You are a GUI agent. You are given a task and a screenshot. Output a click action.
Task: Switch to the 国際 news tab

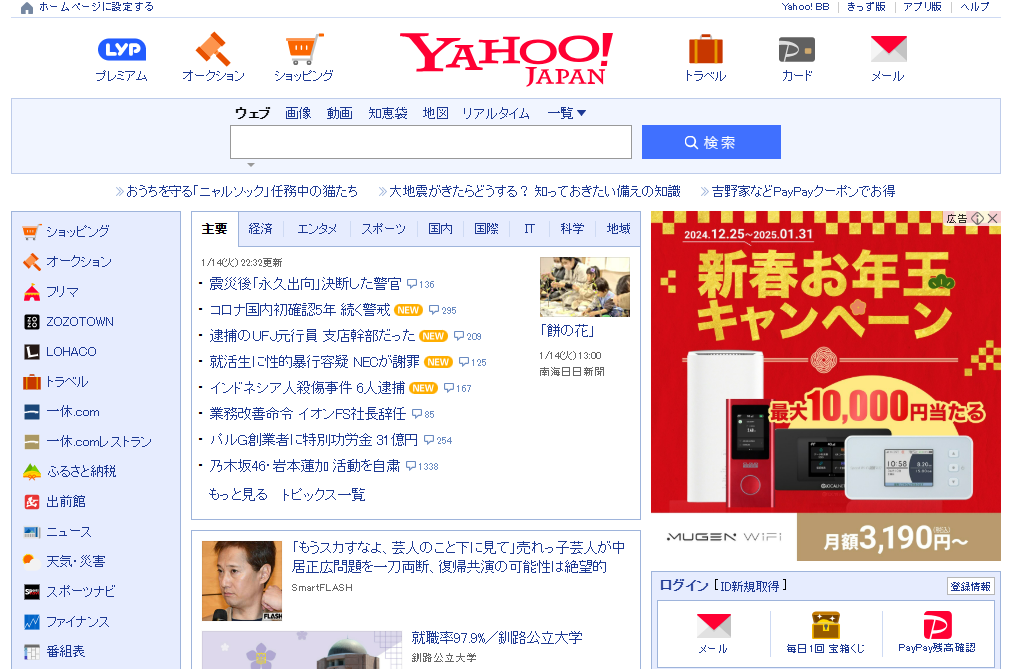coord(486,229)
